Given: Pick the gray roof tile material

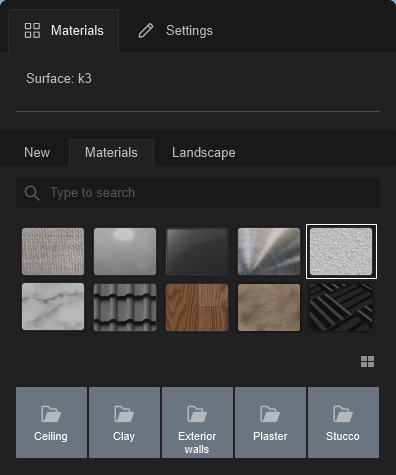Looking at the screenshot, I should point(125,307).
